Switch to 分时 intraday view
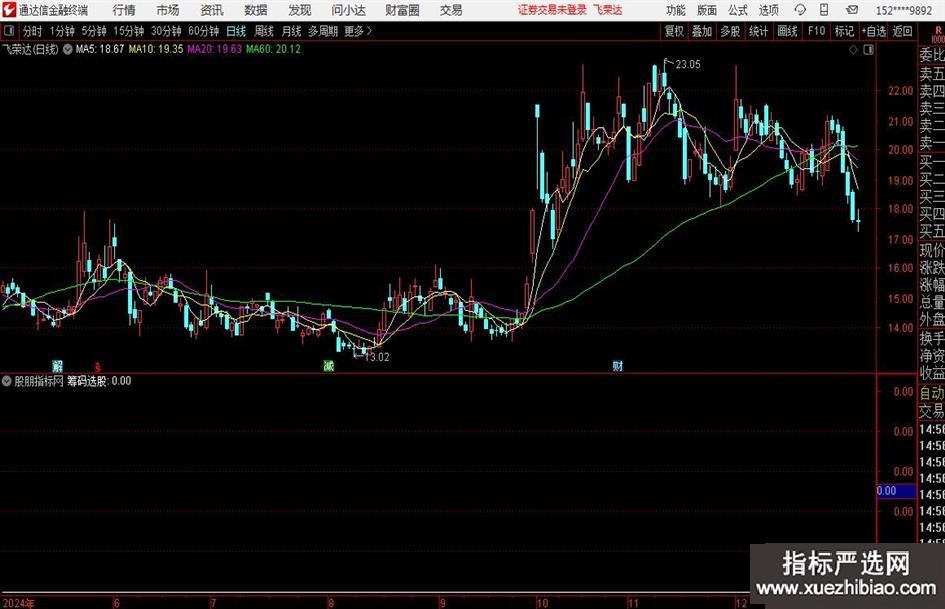This screenshot has width=945, height=609. pyautogui.click(x=32, y=31)
